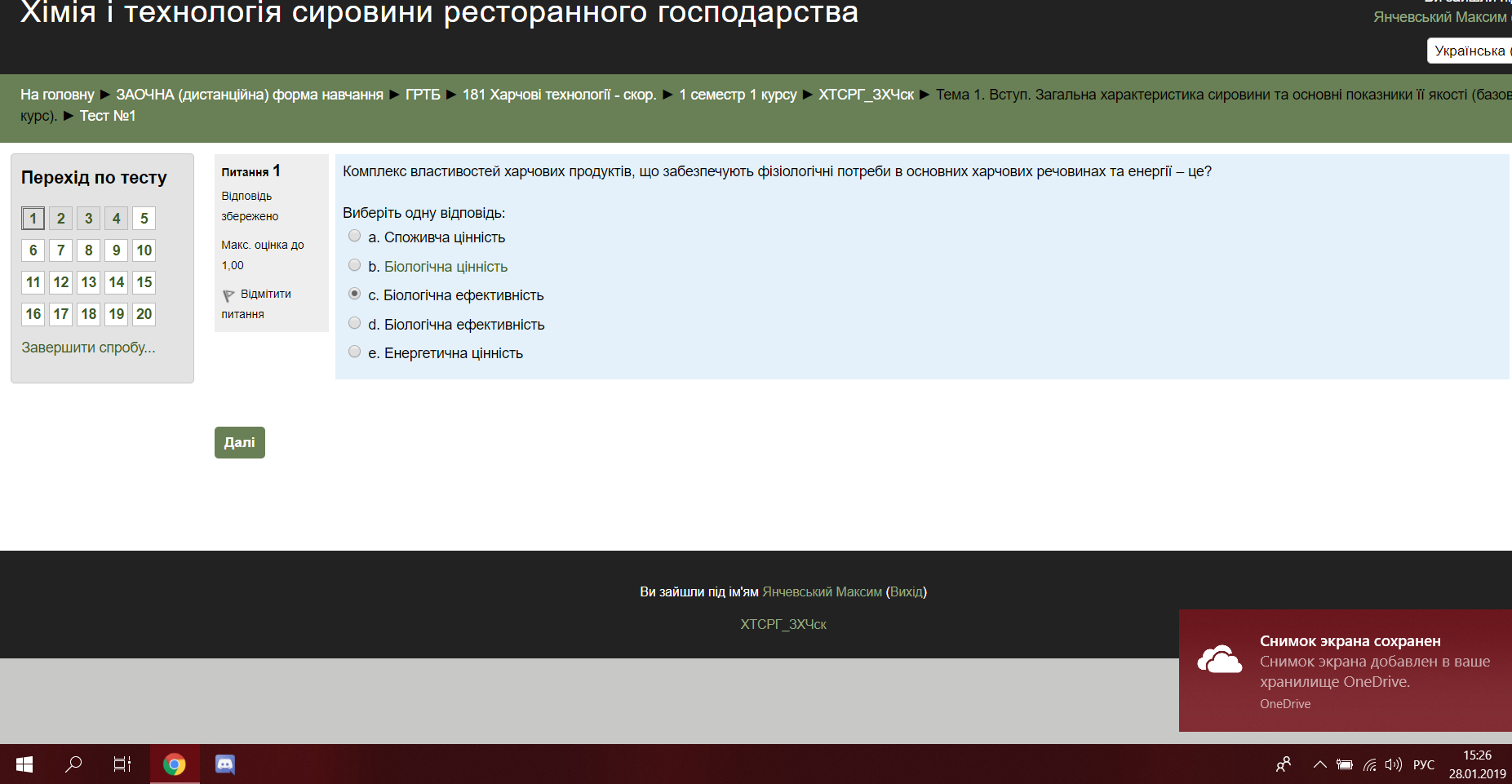Click the Завершити спробу link
1512x784 pixels.
tap(88, 348)
